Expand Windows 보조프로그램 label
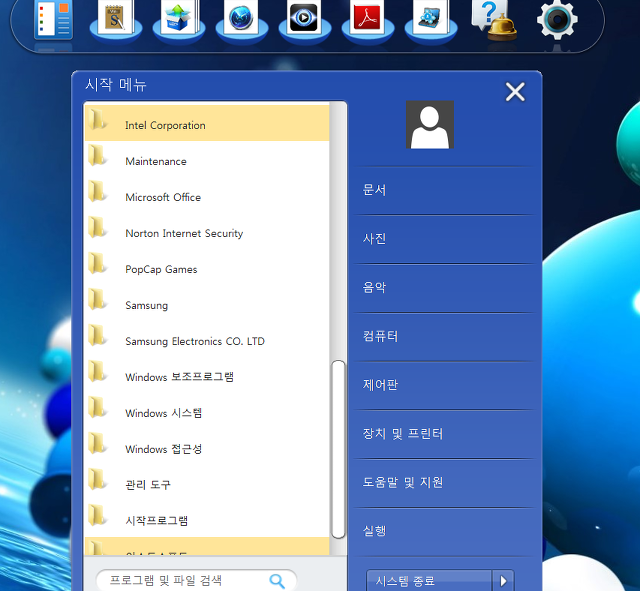The height and width of the screenshot is (591, 640). point(180,377)
